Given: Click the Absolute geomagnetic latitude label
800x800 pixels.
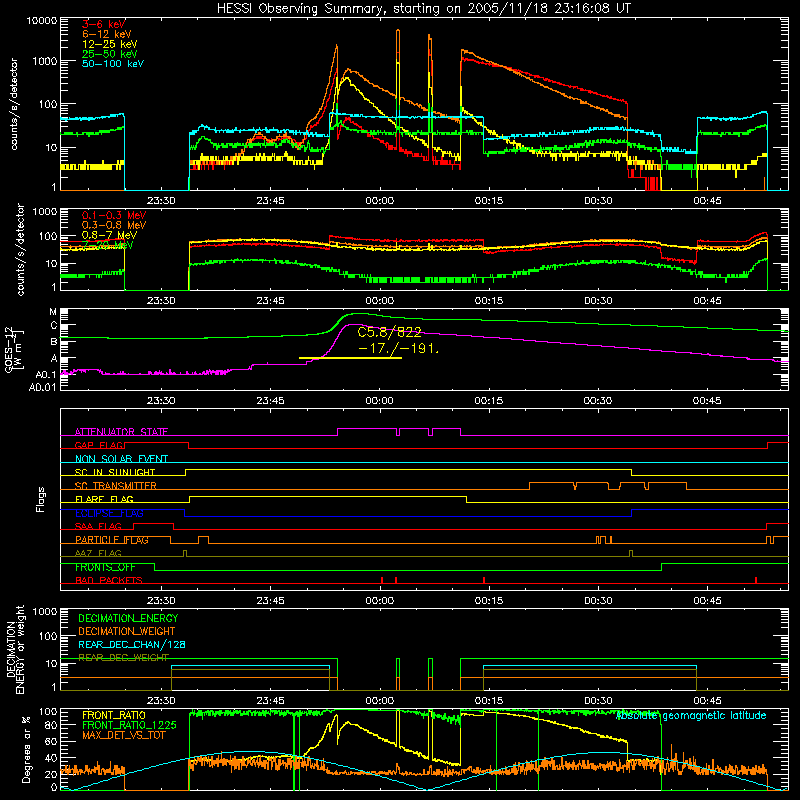Looking at the screenshot, I should pyautogui.click(x=691, y=716).
